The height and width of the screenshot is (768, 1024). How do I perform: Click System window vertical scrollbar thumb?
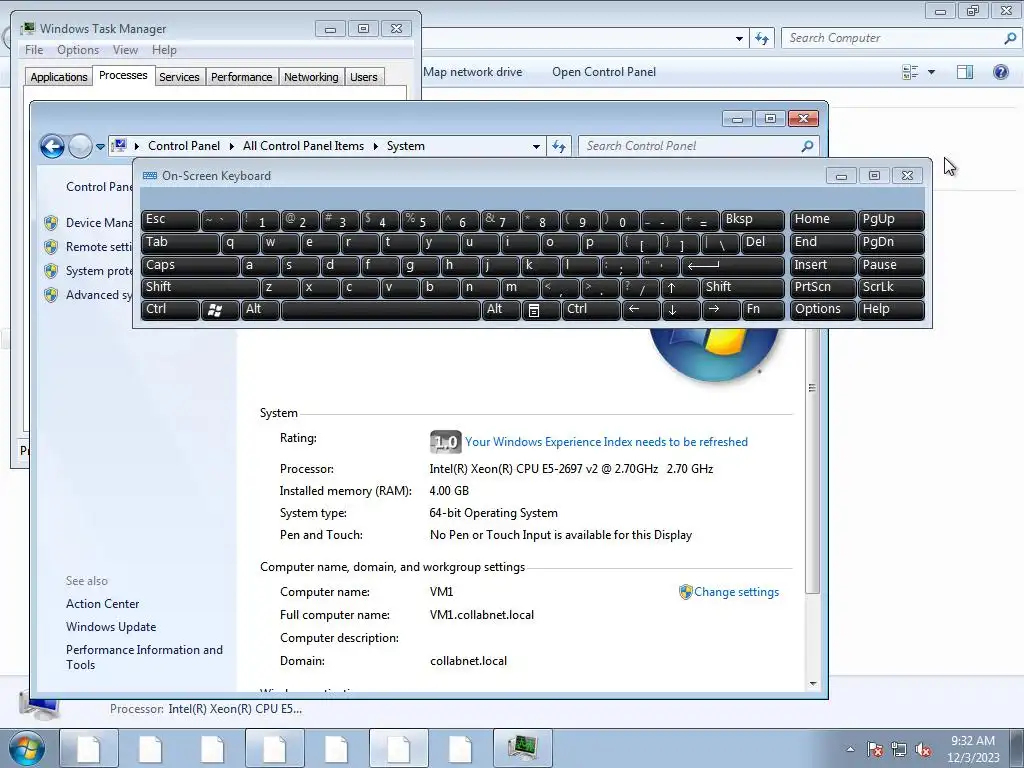[812, 461]
